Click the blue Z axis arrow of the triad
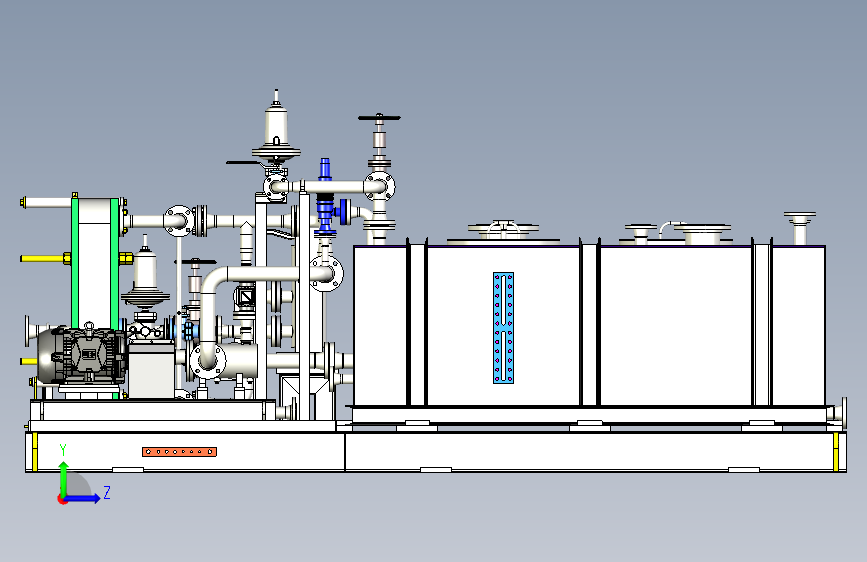867x562 pixels. (x=83, y=498)
